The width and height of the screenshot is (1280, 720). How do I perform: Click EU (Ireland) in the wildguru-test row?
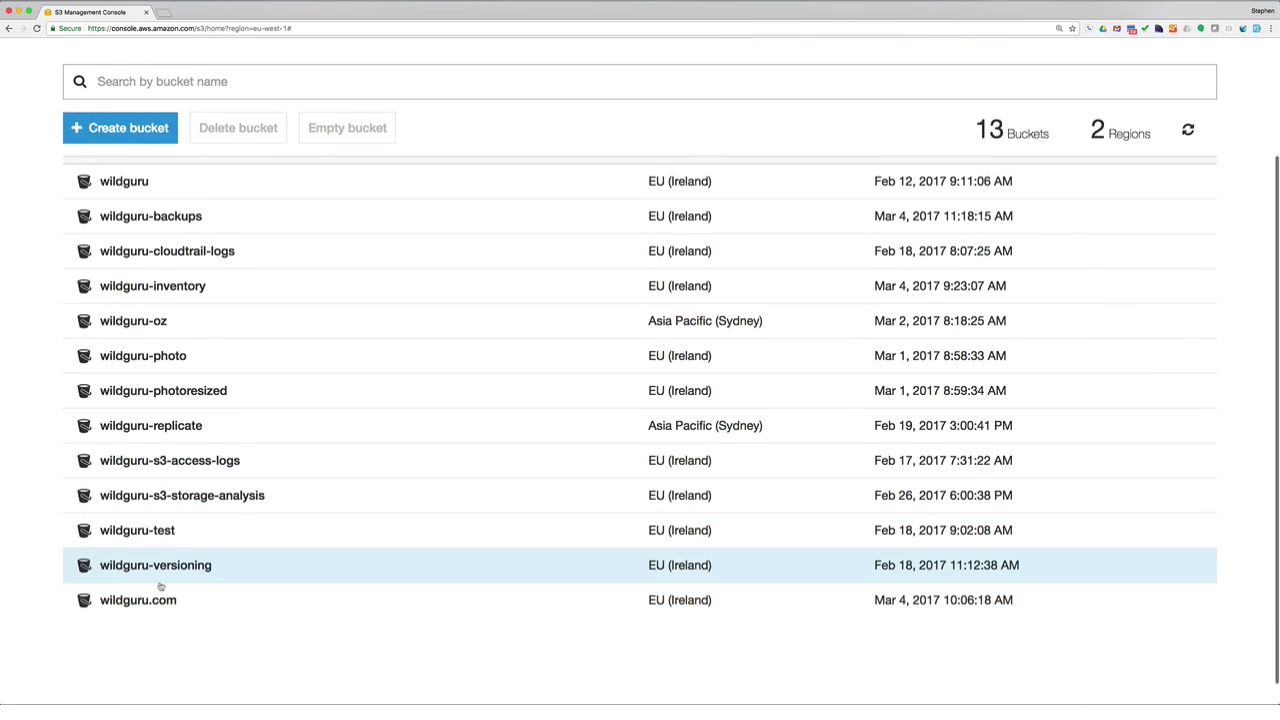(680, 531)
